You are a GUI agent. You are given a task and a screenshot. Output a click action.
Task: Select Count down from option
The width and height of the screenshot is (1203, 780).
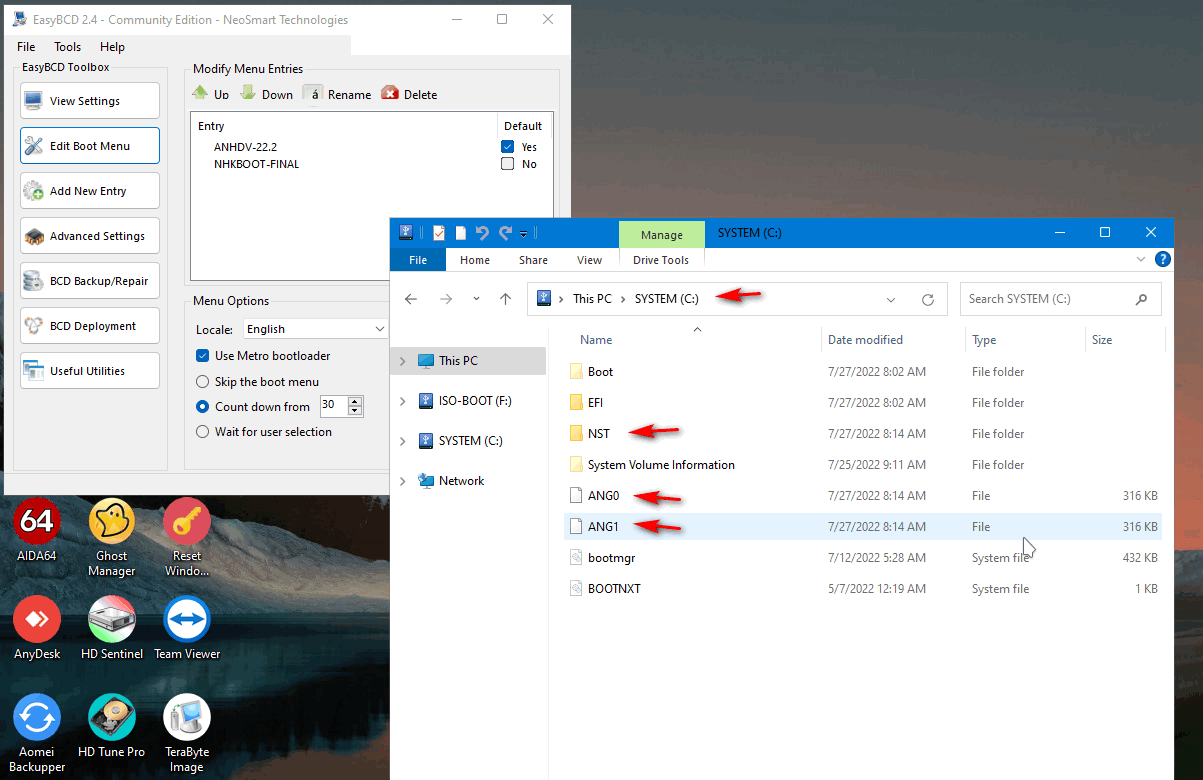[x=203, y=407]
